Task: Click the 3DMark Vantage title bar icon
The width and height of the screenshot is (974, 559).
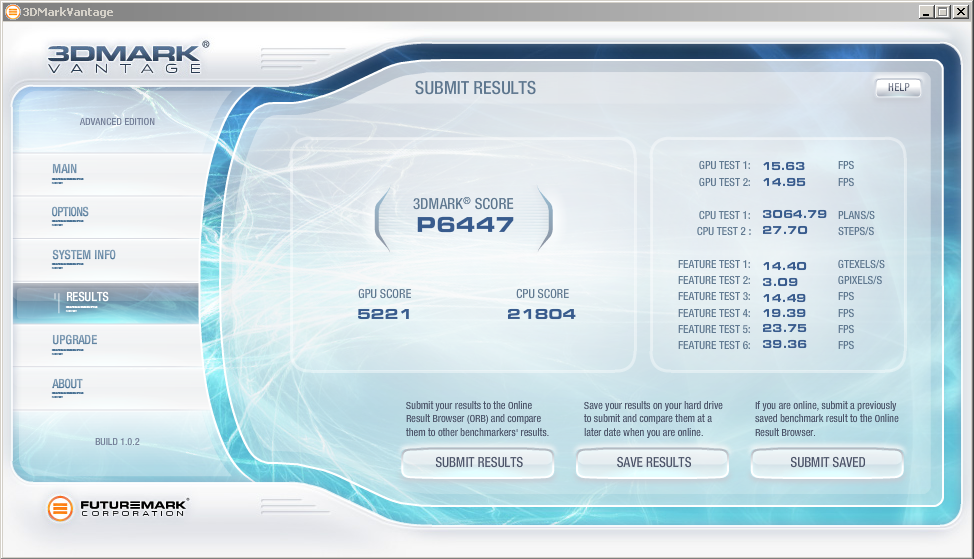Action: click(x=11, y=11)
